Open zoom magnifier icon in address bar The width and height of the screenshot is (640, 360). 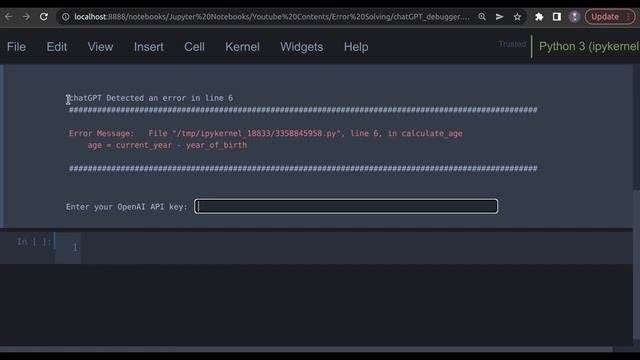[x=482, y=17]
